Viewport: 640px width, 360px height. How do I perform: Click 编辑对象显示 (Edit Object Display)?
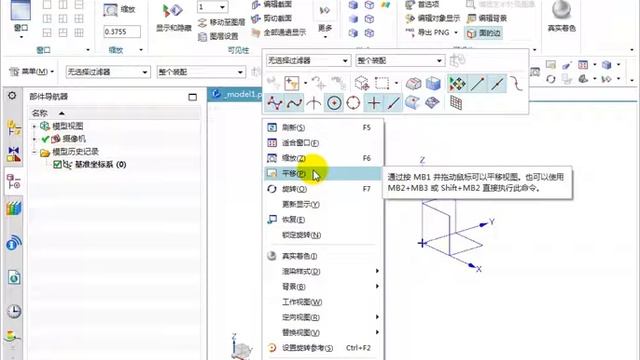pyautogui.click(x=433, y=18)
